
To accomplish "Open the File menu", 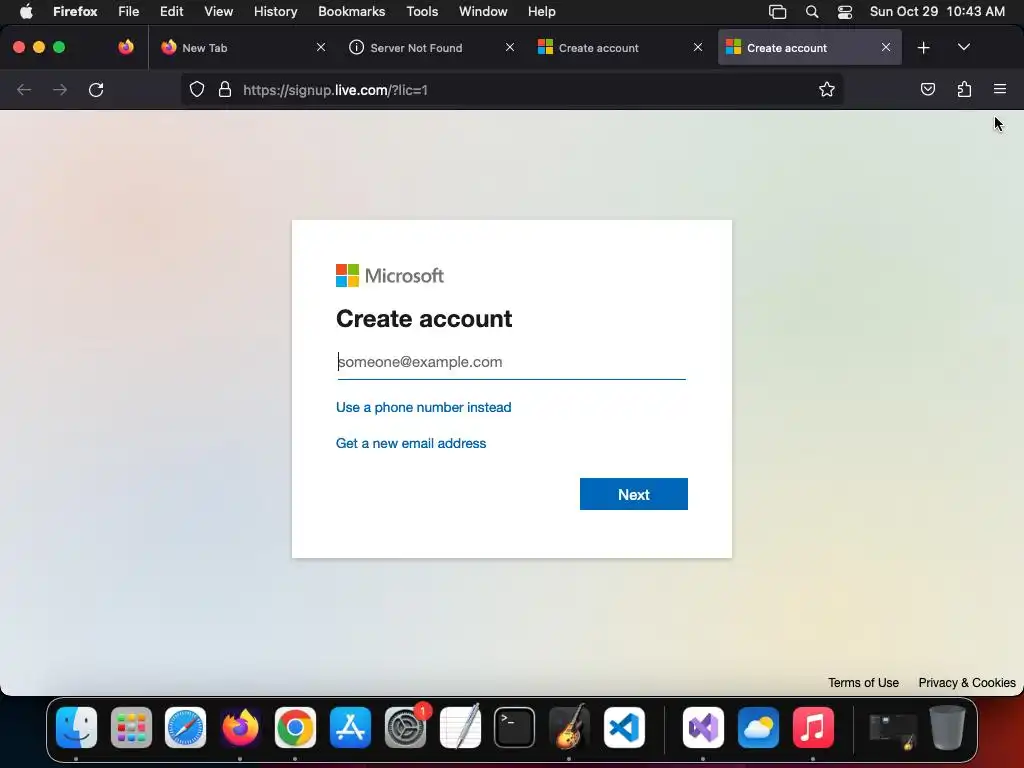I will point(129,11).
